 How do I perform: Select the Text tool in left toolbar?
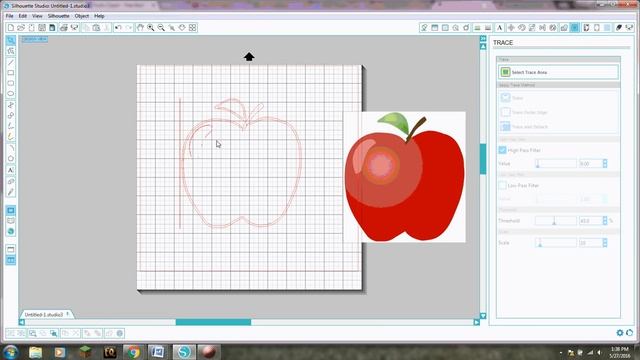[11, 170]
